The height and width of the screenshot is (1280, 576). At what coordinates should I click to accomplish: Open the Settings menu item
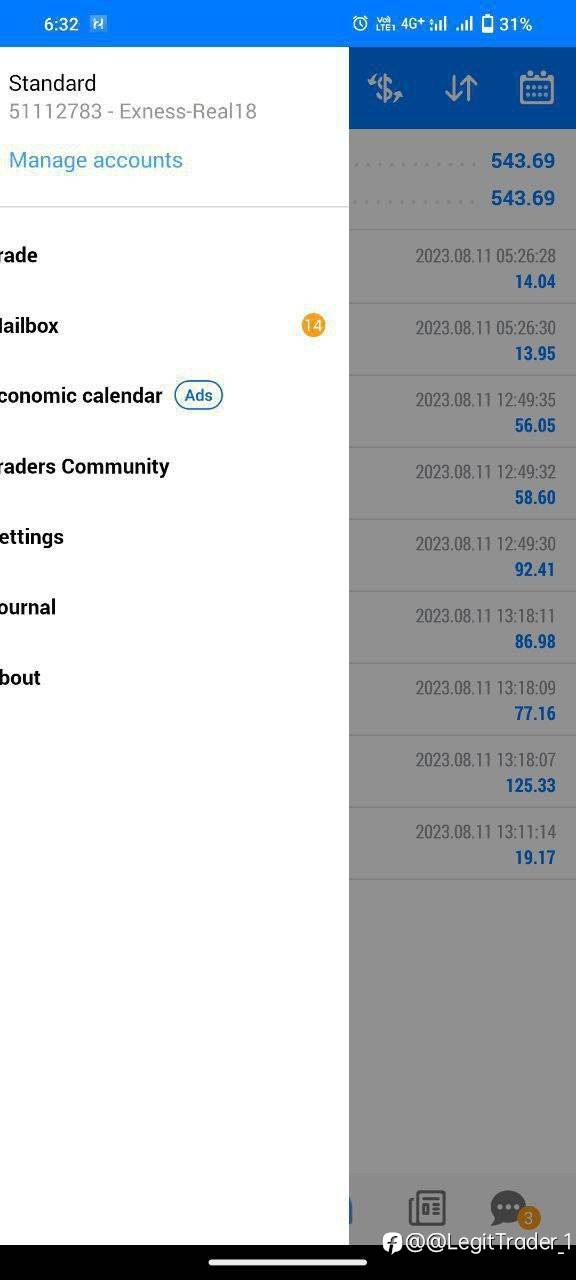tap(174, 536)
